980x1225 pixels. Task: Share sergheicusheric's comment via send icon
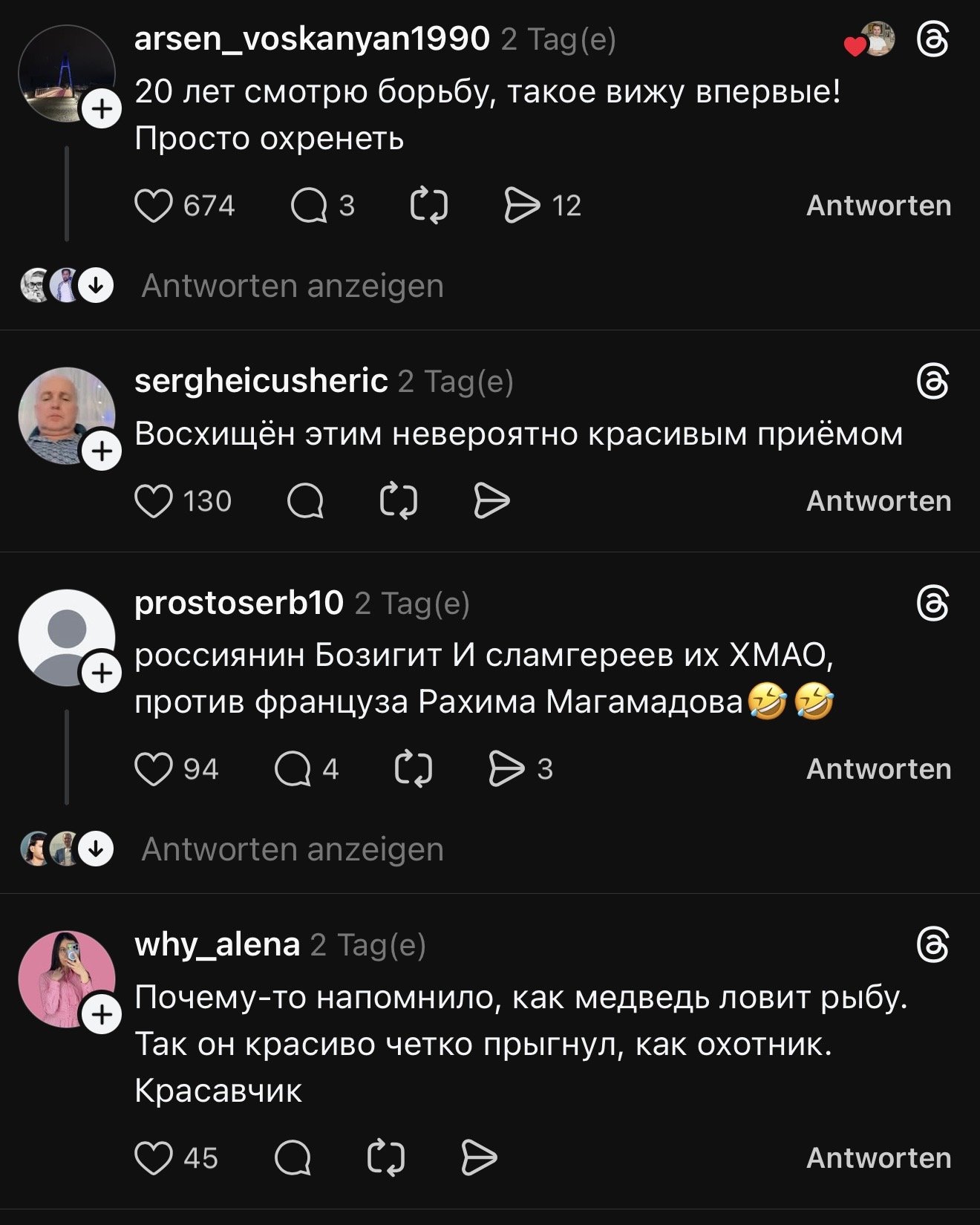491,501
